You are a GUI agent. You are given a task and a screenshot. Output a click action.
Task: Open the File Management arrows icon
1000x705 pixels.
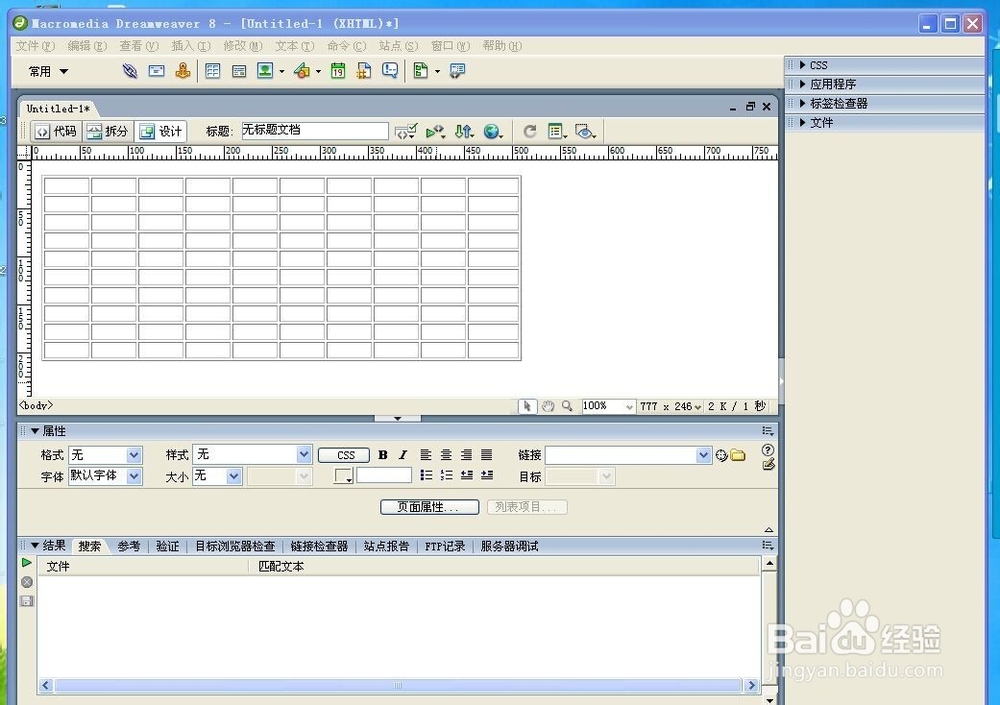[x=464, y=131]
